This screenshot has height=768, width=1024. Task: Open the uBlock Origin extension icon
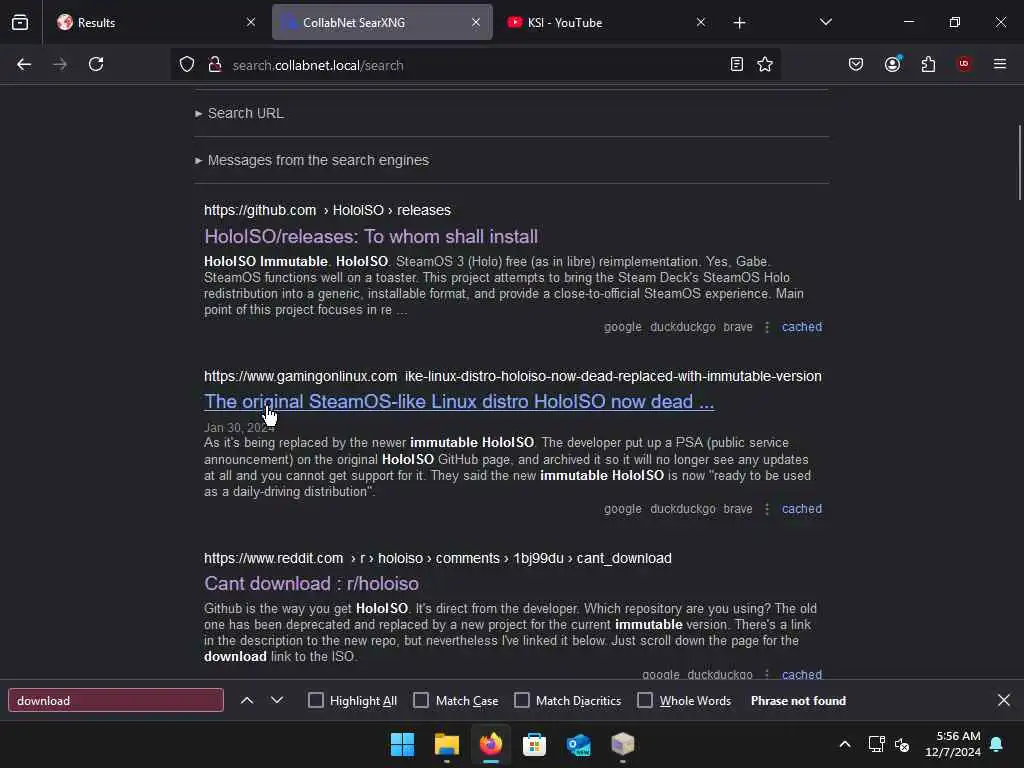pyautogui.click(x=964, y=64)
